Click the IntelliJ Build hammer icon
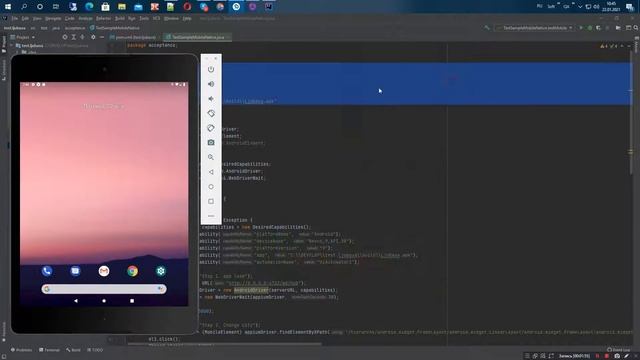Viewport: 640px width, 360px height. tap(487, 28)
